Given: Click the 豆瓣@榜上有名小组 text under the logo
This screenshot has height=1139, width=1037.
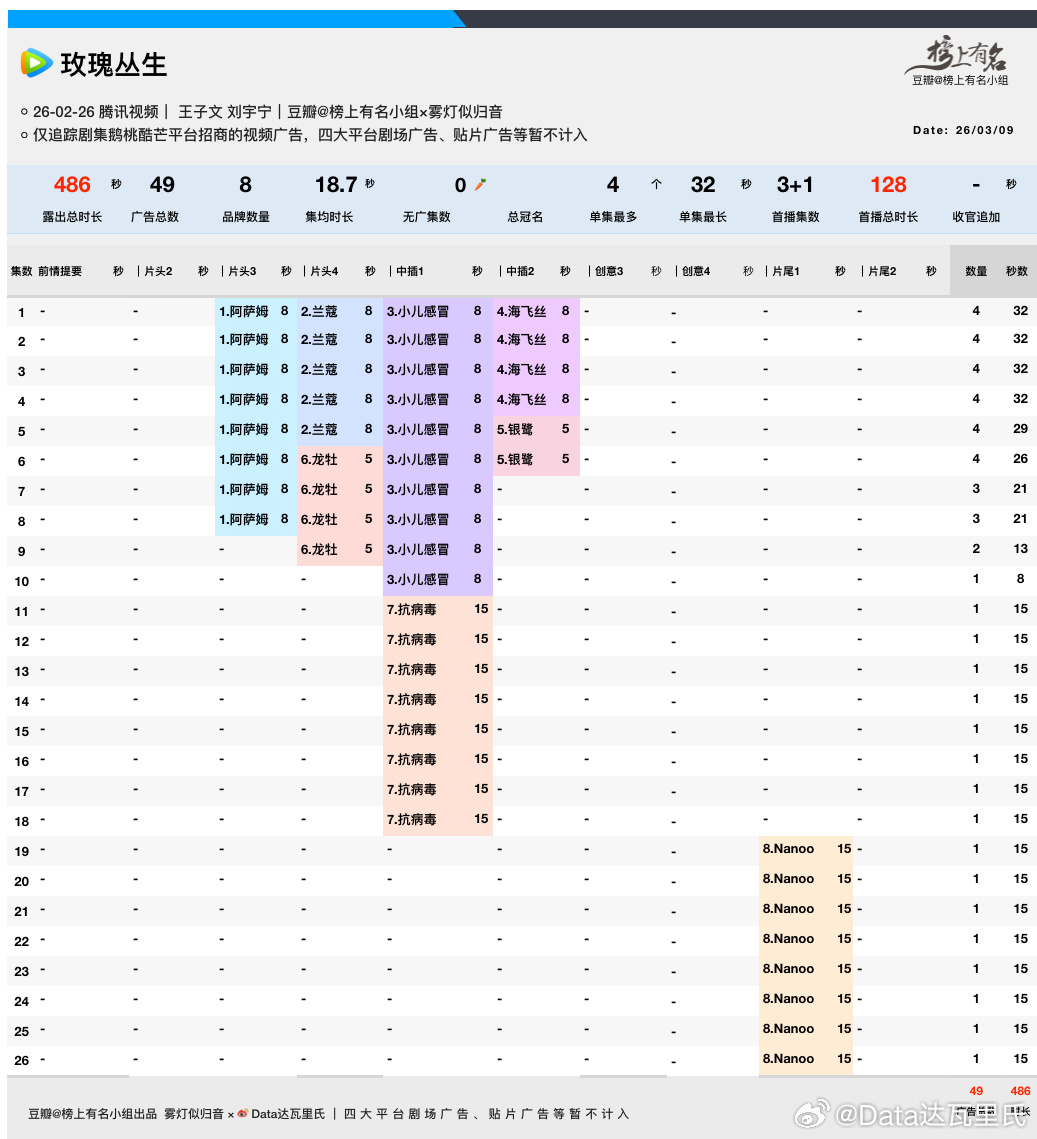Looking at the screenshot, I should (960, 81).
